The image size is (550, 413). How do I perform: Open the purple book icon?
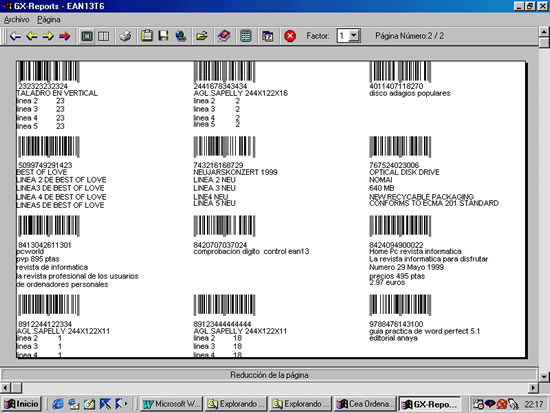(224, 36)
